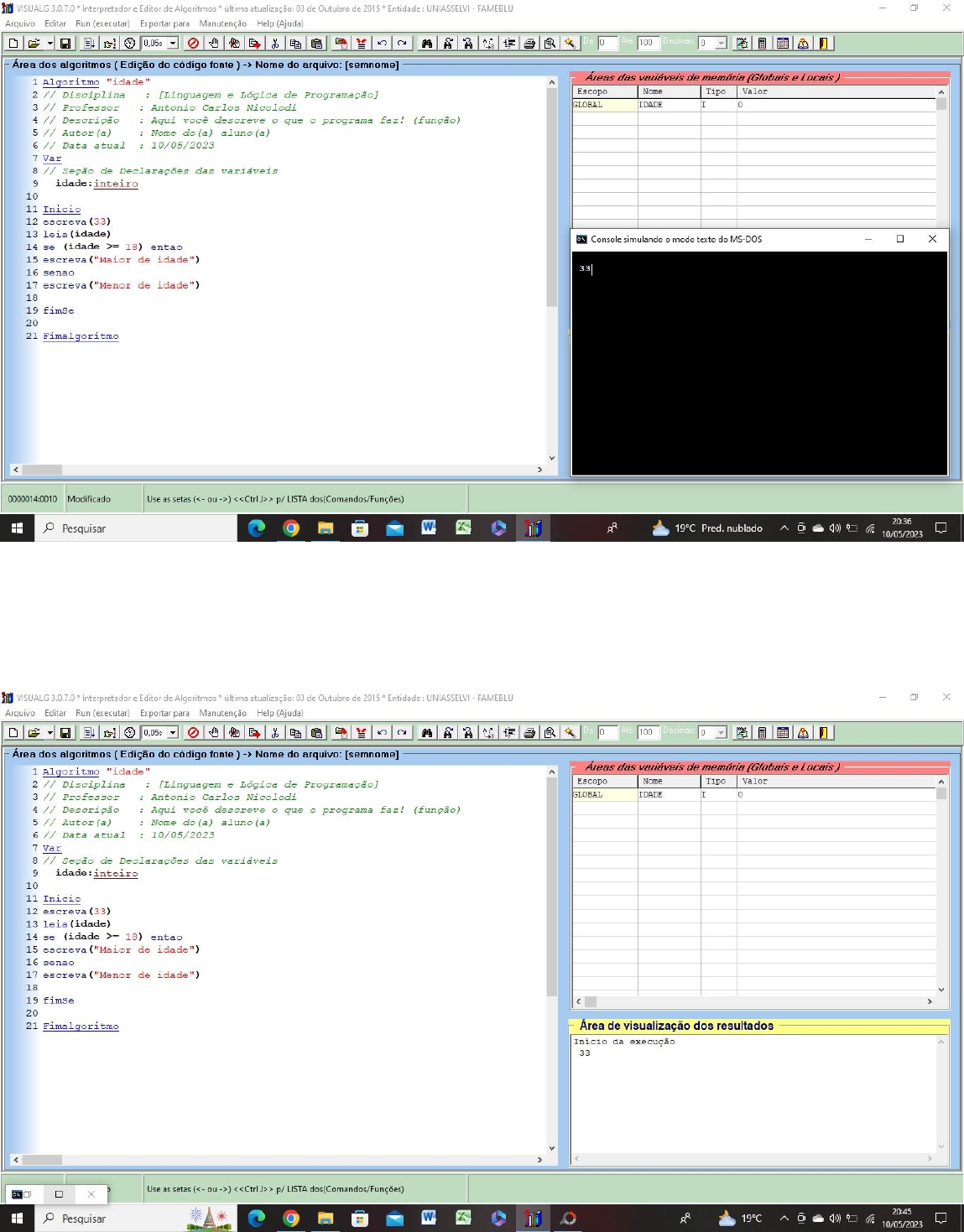Click the New file icon in the console-window screenshot

13,43
